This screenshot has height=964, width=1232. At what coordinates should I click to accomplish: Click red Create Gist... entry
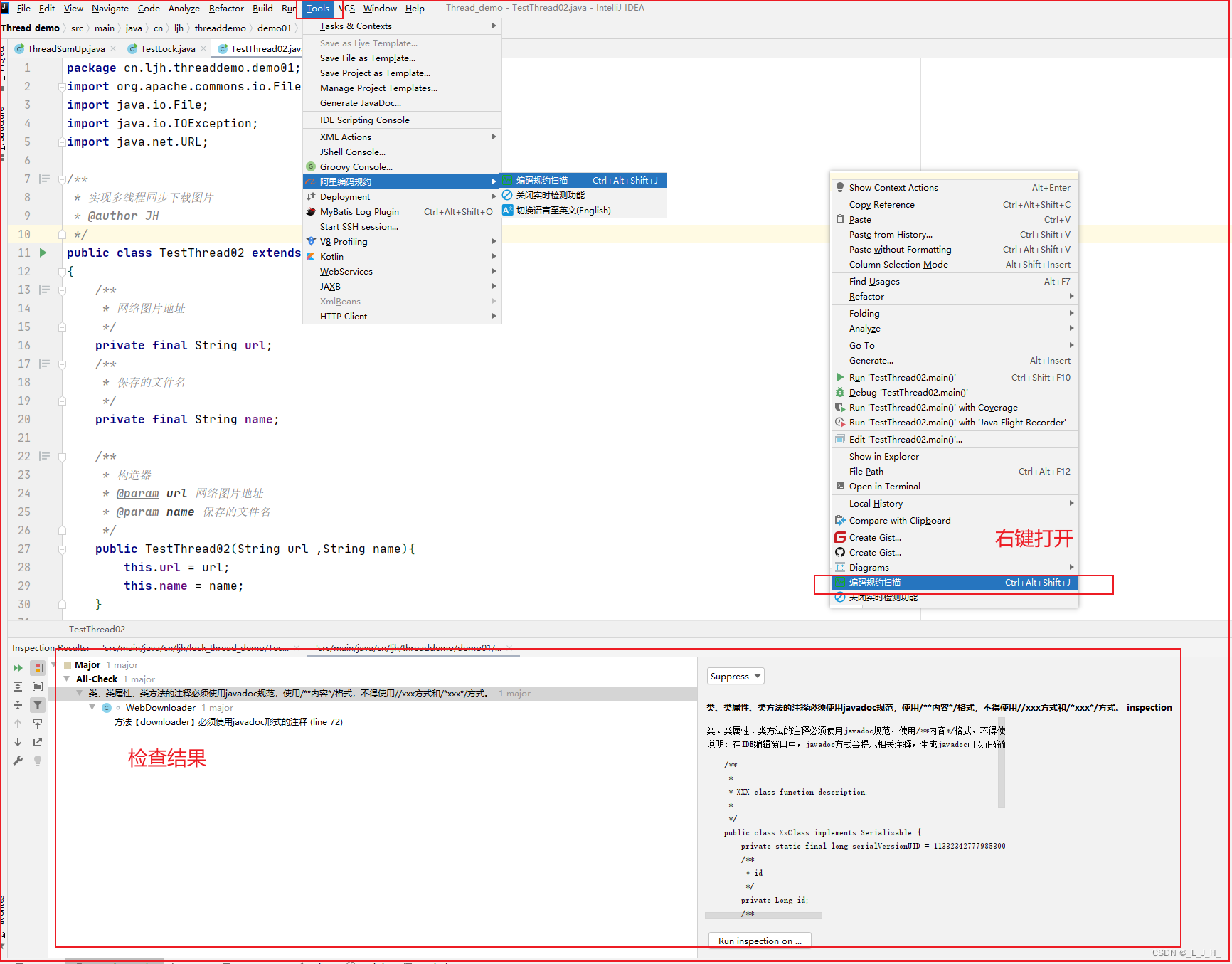954,538
